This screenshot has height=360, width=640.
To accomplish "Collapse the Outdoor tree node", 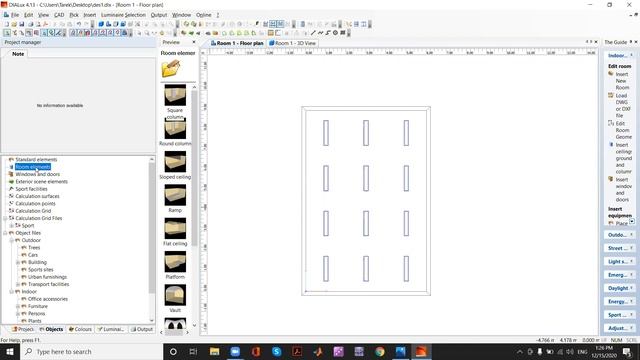I will click(x=11, y=240).
